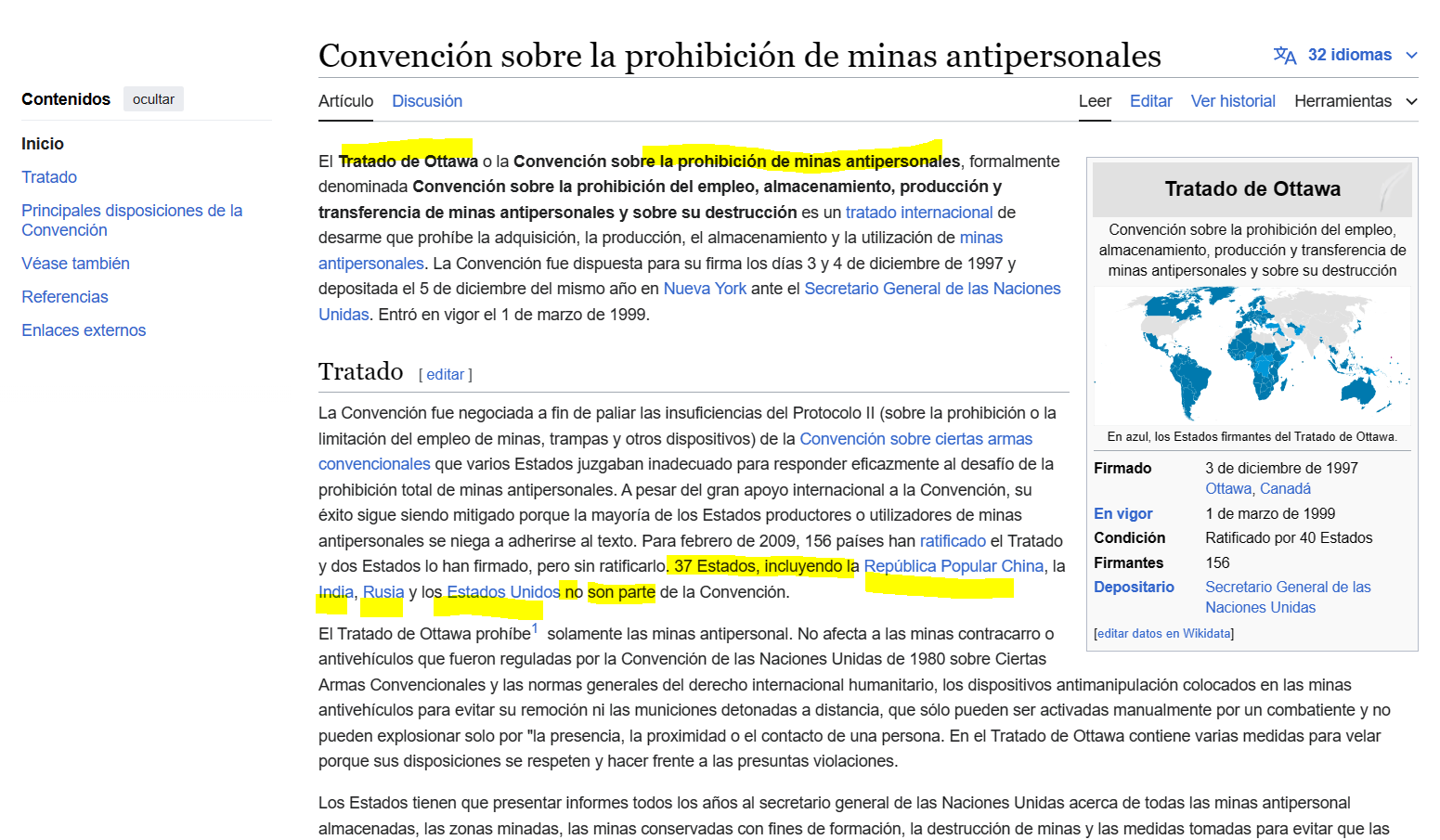This screenshot has width=1440, height=840.
Task: View the world map of signatory states
Action: tap(1252, 355)
